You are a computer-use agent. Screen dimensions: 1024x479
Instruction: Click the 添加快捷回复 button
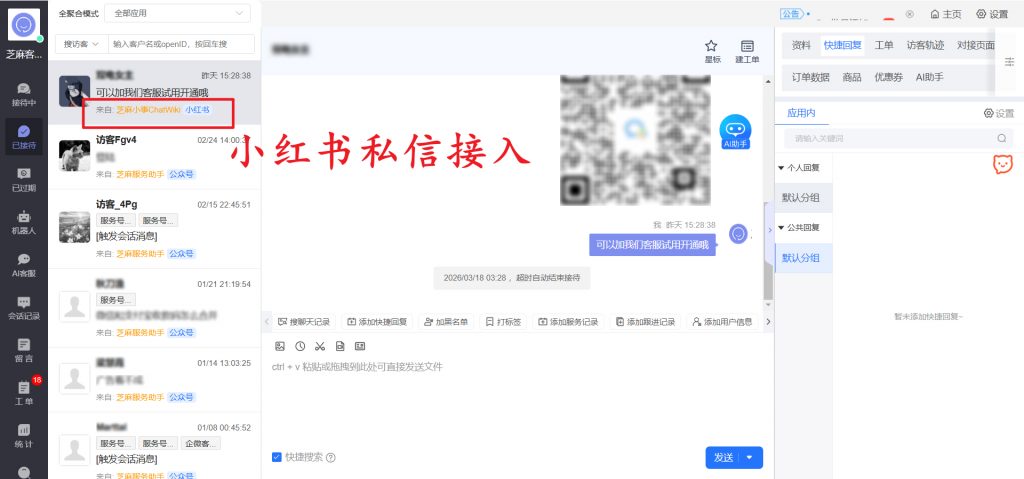(x=377, y=322)
